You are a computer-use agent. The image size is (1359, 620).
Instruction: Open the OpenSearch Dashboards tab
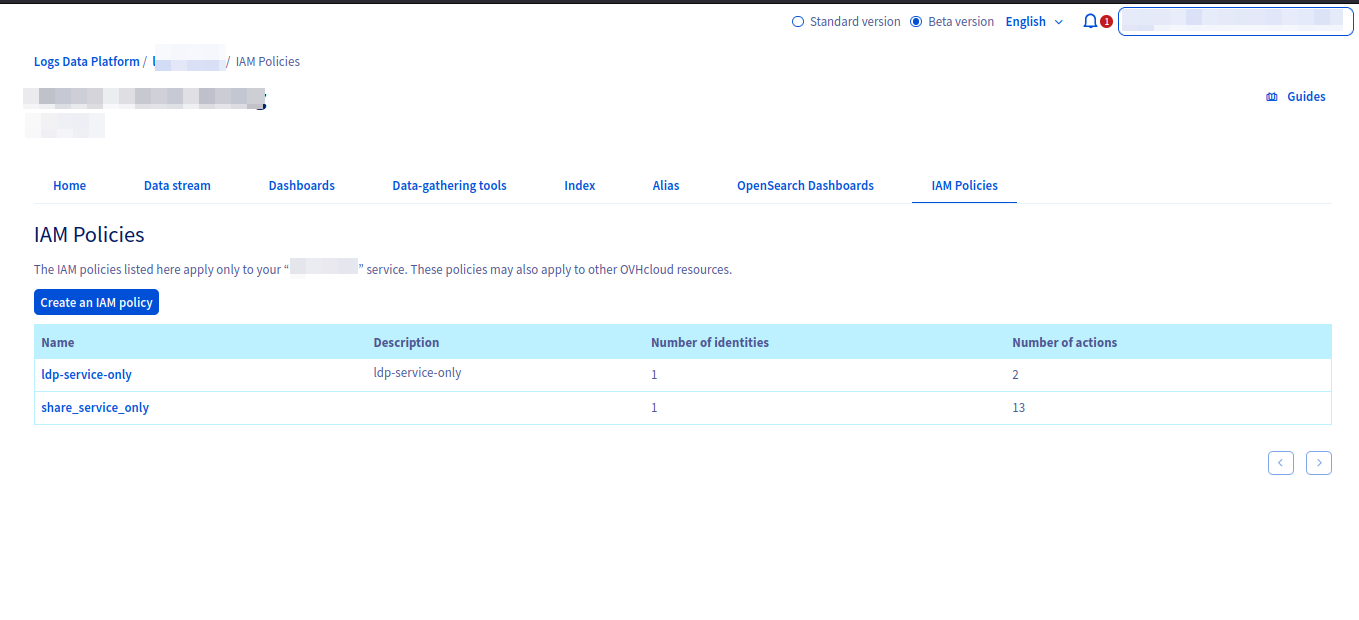click(805, 186)
